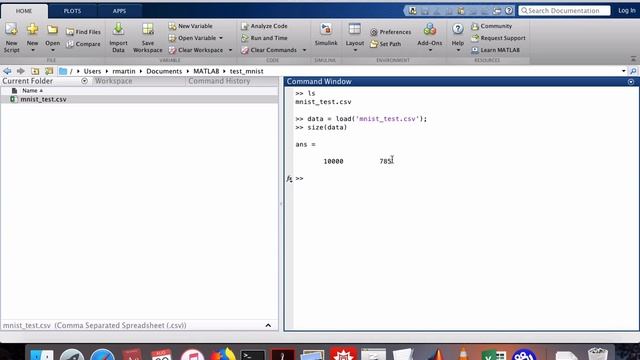Open the Layout menu icon
The image size is (640, 360).
pos(354,29)
